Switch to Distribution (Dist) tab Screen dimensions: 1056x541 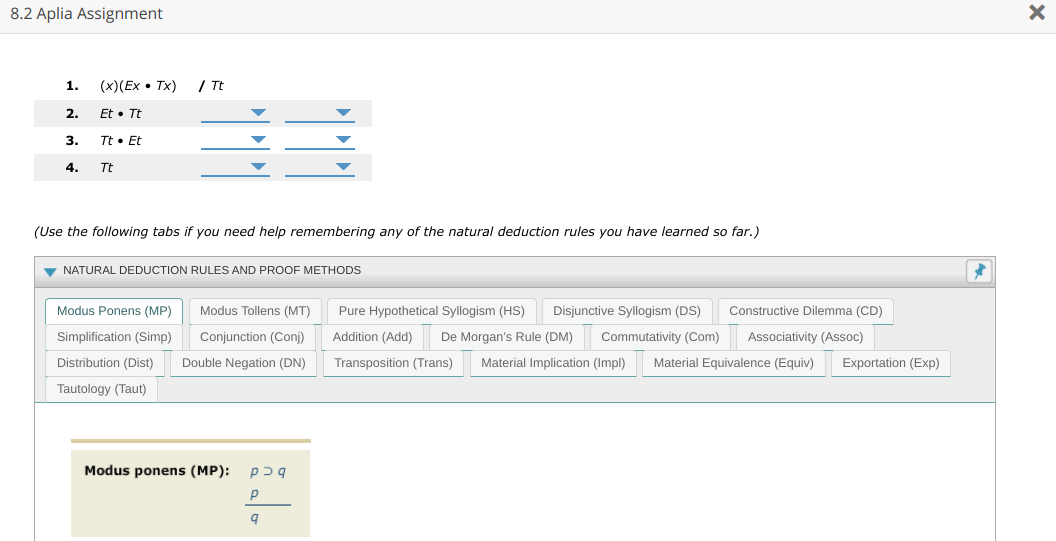105,363
